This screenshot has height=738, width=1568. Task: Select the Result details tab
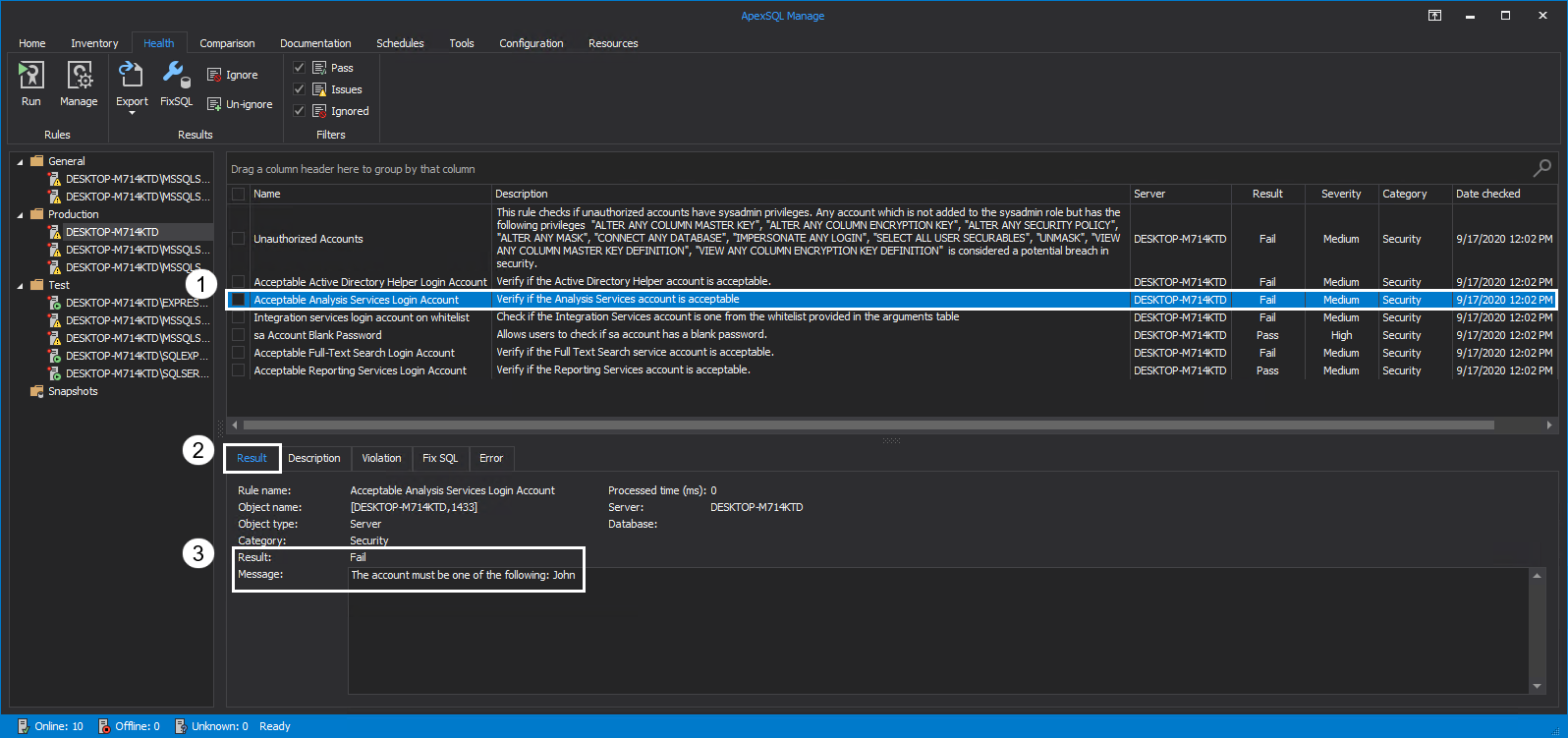pos(252,459)
